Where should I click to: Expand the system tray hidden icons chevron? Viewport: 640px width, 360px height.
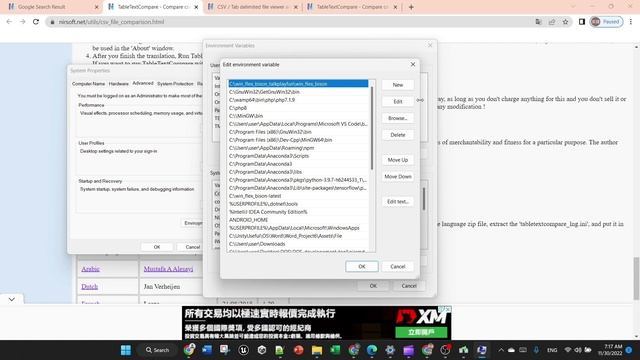pyautogui.click(x=501, y=350)
